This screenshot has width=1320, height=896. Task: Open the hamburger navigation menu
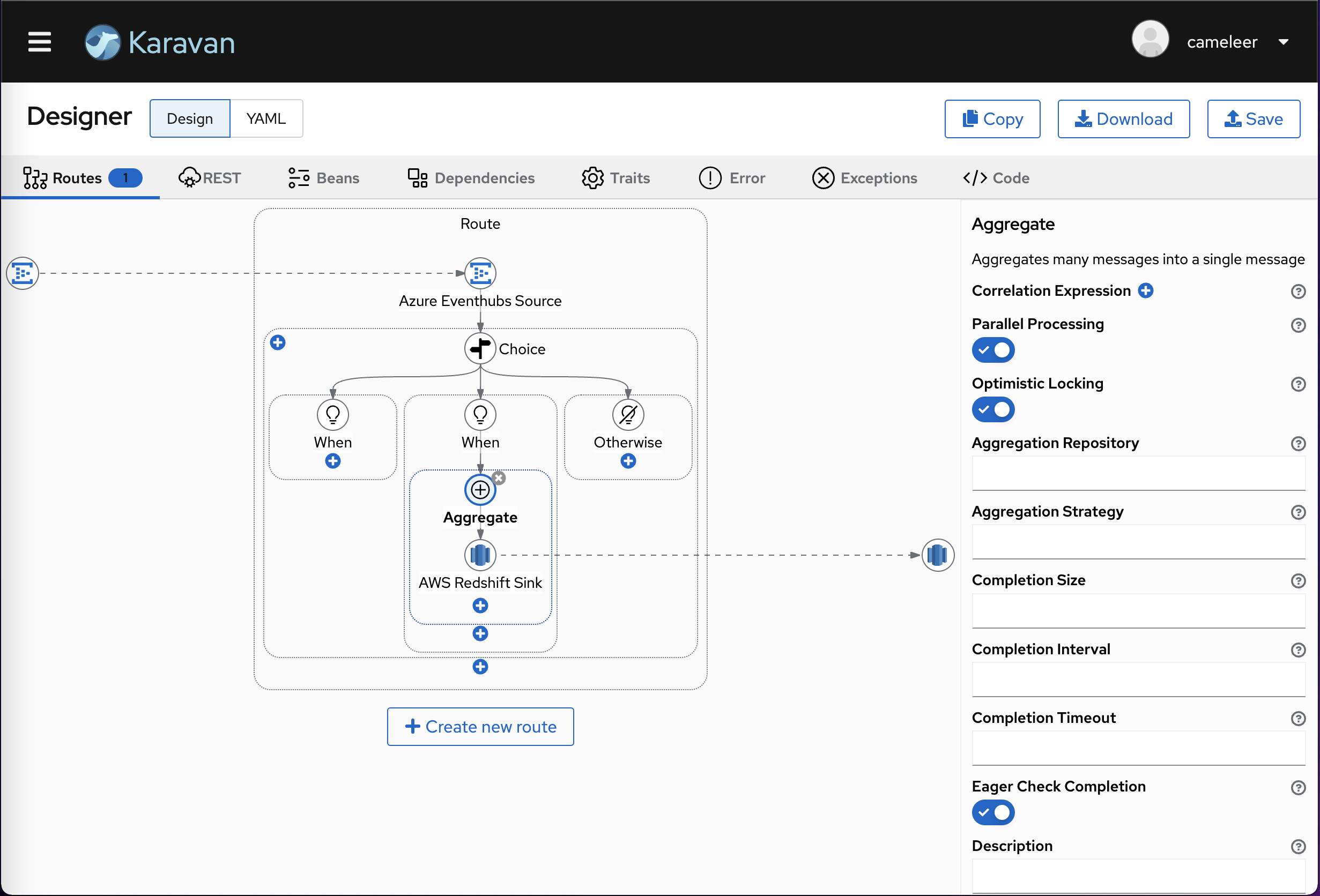39,41
